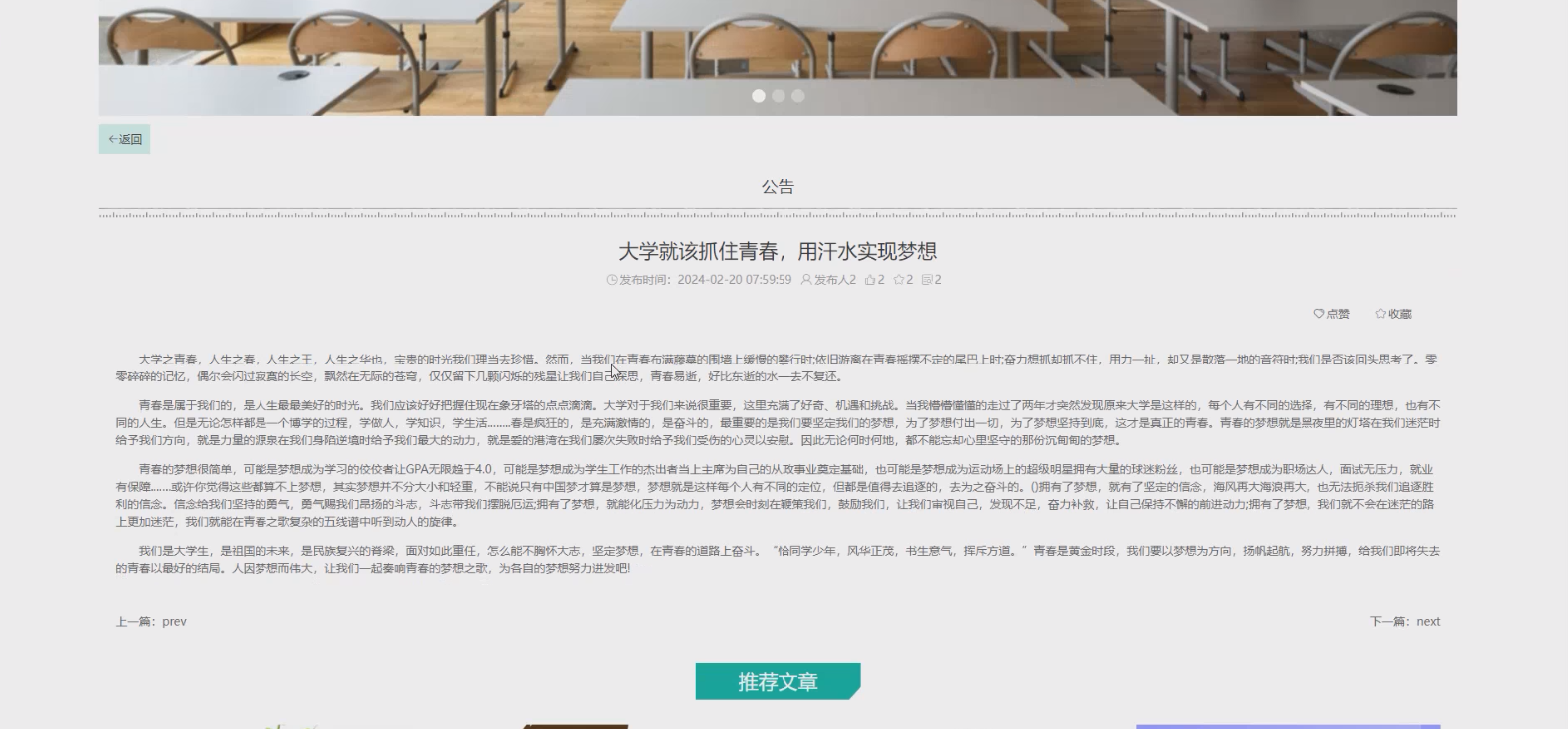This screenshot has height=729, width=1568.
Task: Click the thumbs-up count icon
Action: pyautogui.click(x=870, y=280)
